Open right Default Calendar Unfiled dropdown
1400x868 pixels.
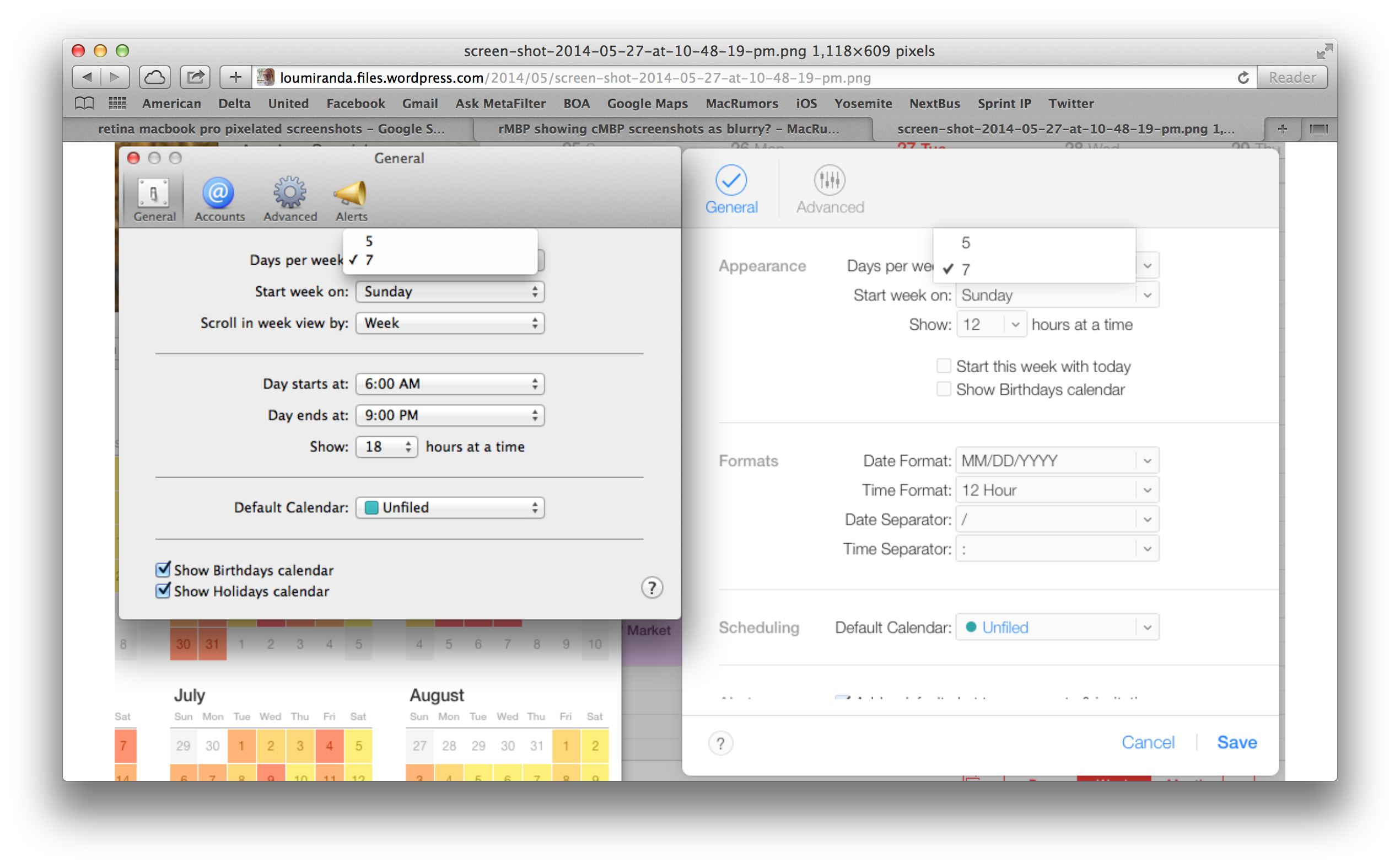1057,628
